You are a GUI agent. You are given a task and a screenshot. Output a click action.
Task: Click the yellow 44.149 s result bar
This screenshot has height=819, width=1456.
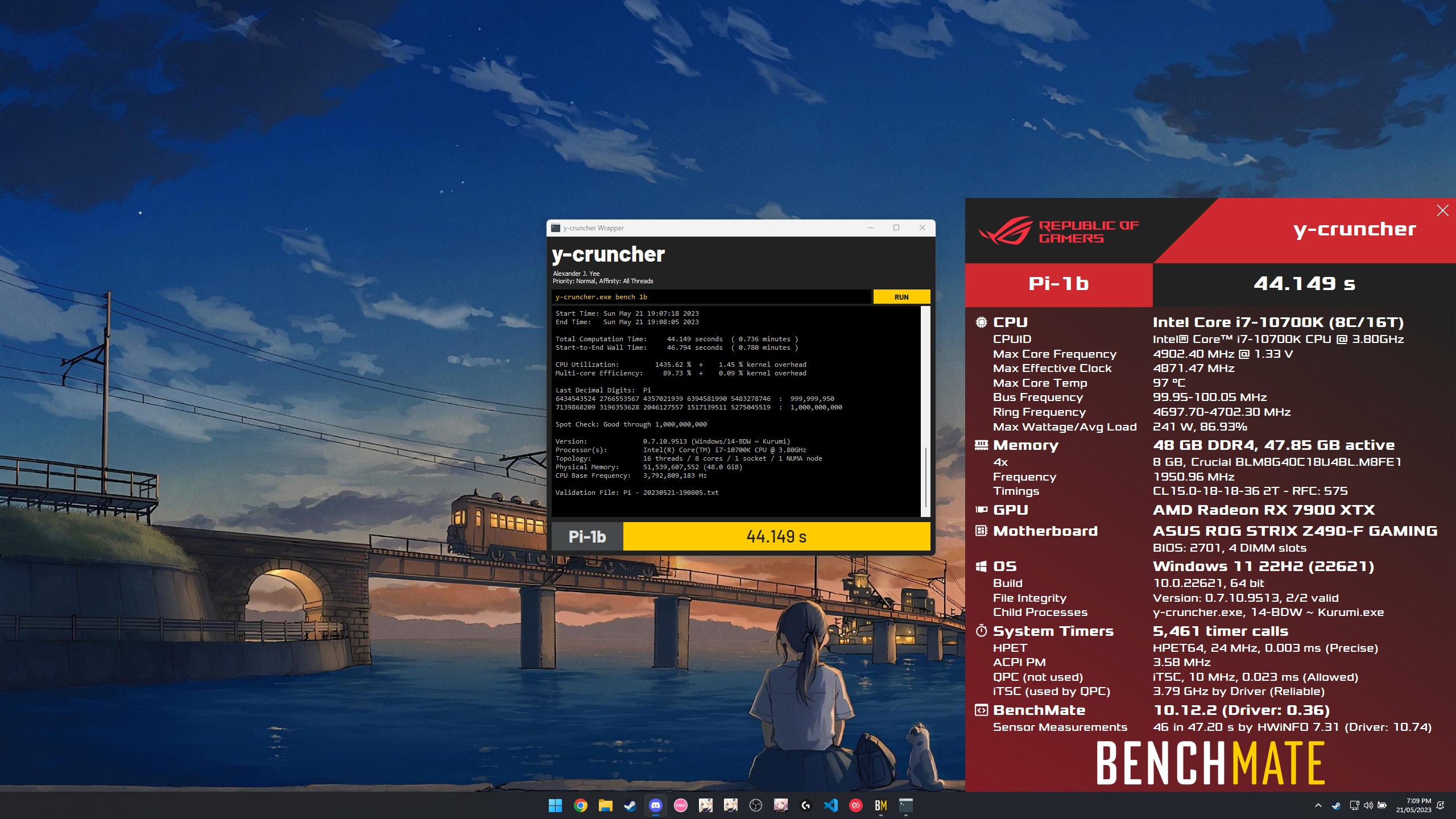tap(776, 536)
